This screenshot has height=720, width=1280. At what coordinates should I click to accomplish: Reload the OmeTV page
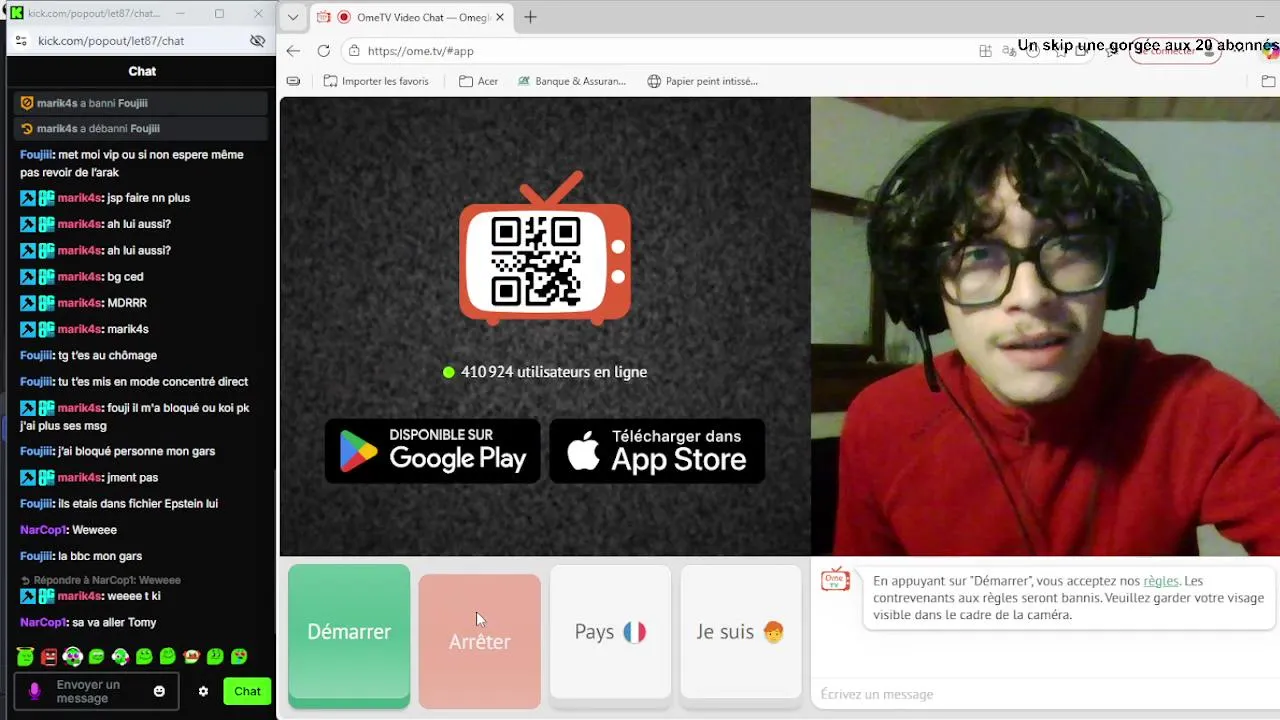324,51
